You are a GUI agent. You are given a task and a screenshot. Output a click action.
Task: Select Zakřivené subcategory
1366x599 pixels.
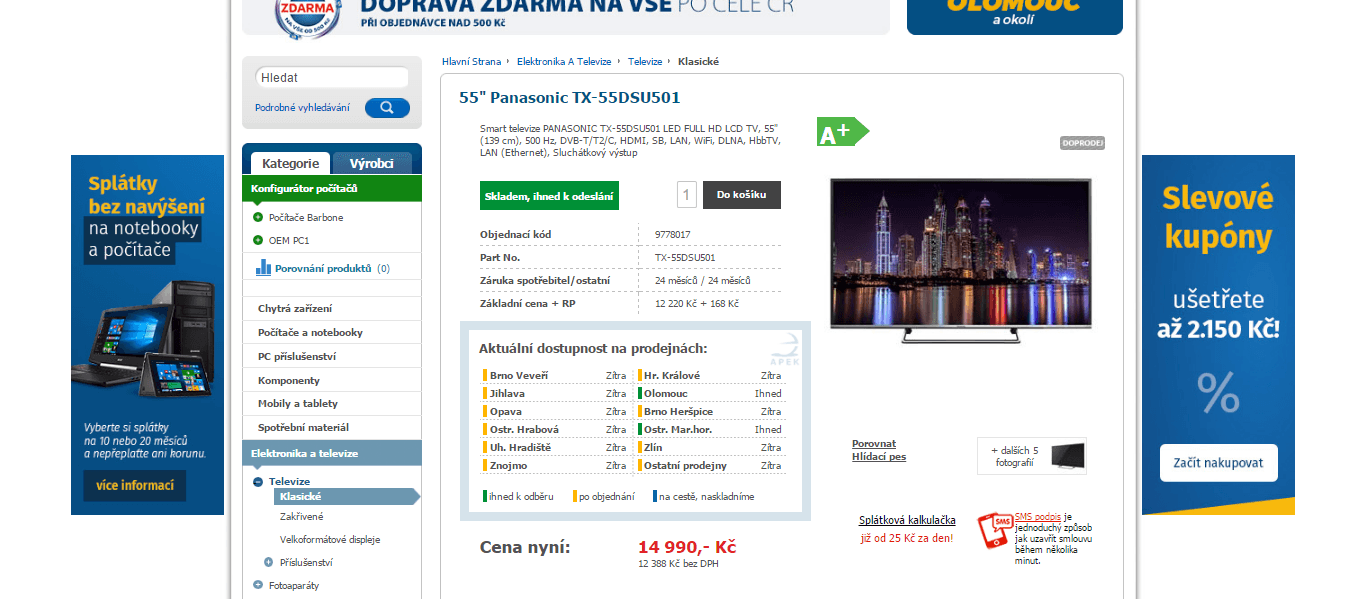[x=301, y=516]
